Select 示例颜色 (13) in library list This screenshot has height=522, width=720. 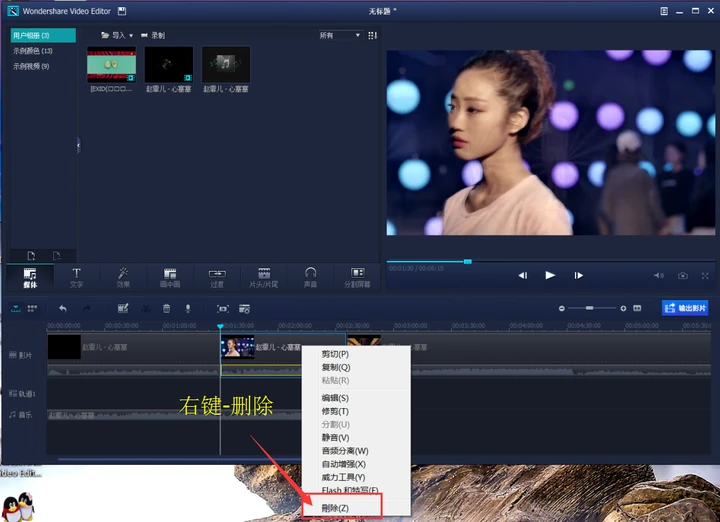click(x=33, y=50)
